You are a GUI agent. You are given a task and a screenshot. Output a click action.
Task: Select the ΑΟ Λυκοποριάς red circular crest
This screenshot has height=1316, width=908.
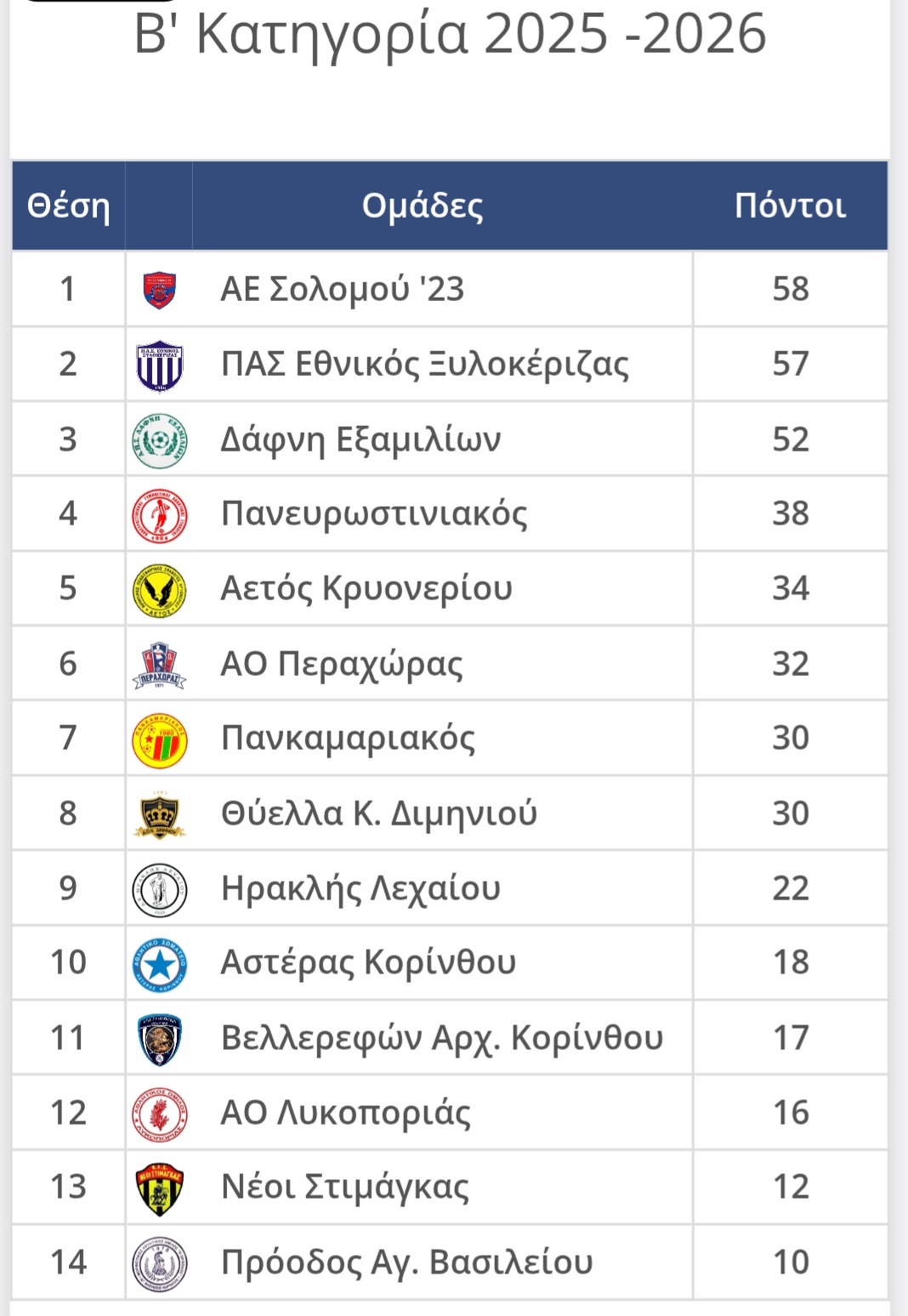(x=159, y=1114)
